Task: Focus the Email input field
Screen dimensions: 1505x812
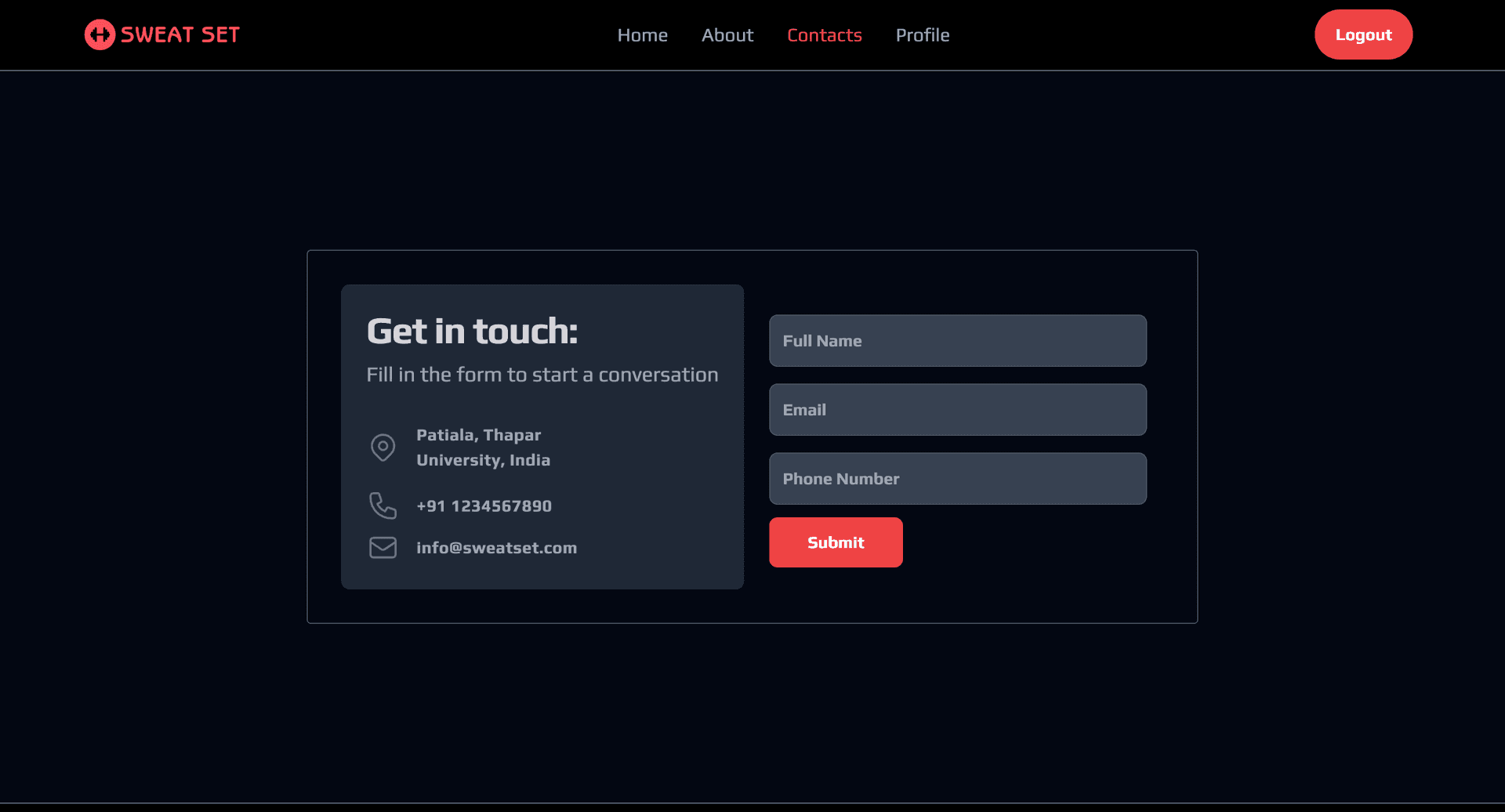Action: 957,410
